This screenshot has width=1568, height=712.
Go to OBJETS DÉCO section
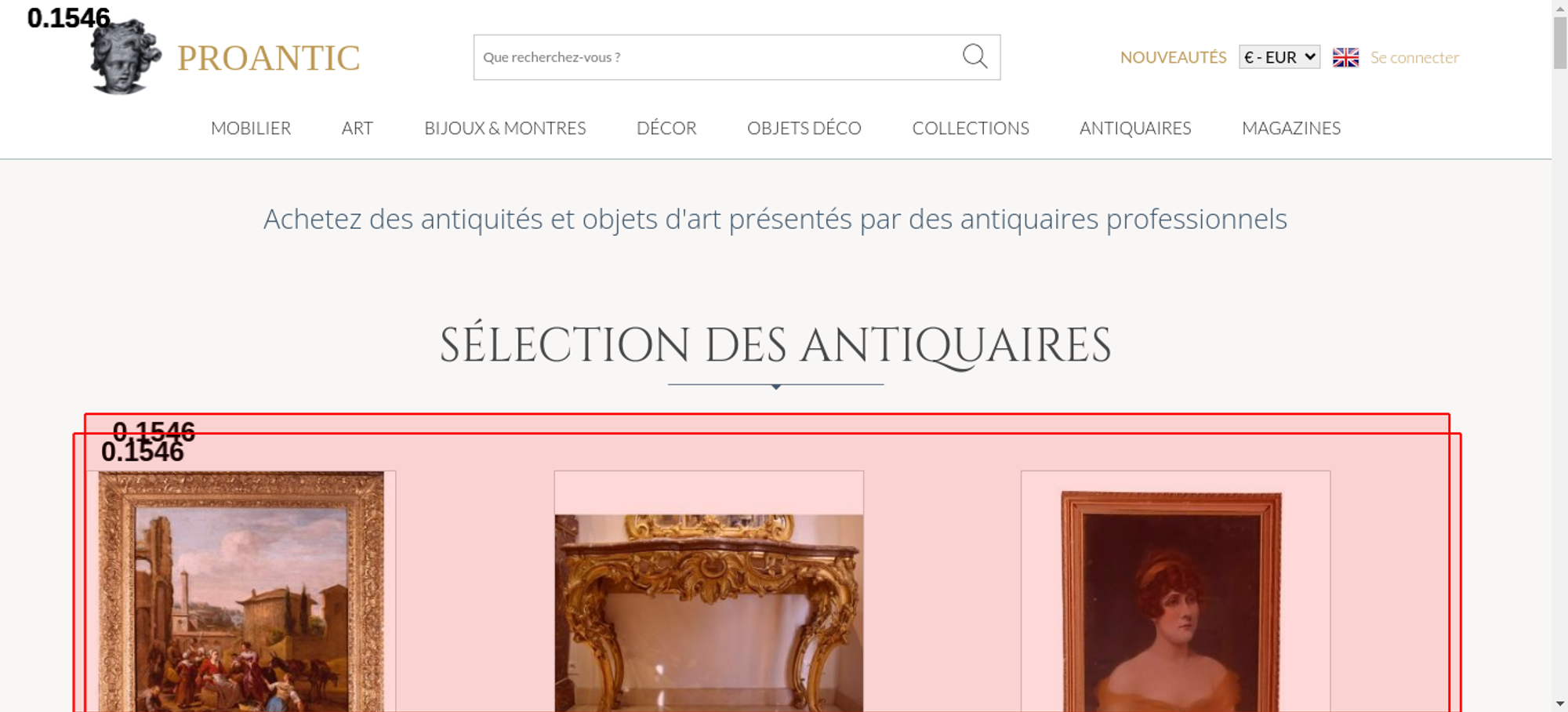click(x=804, y=128)
